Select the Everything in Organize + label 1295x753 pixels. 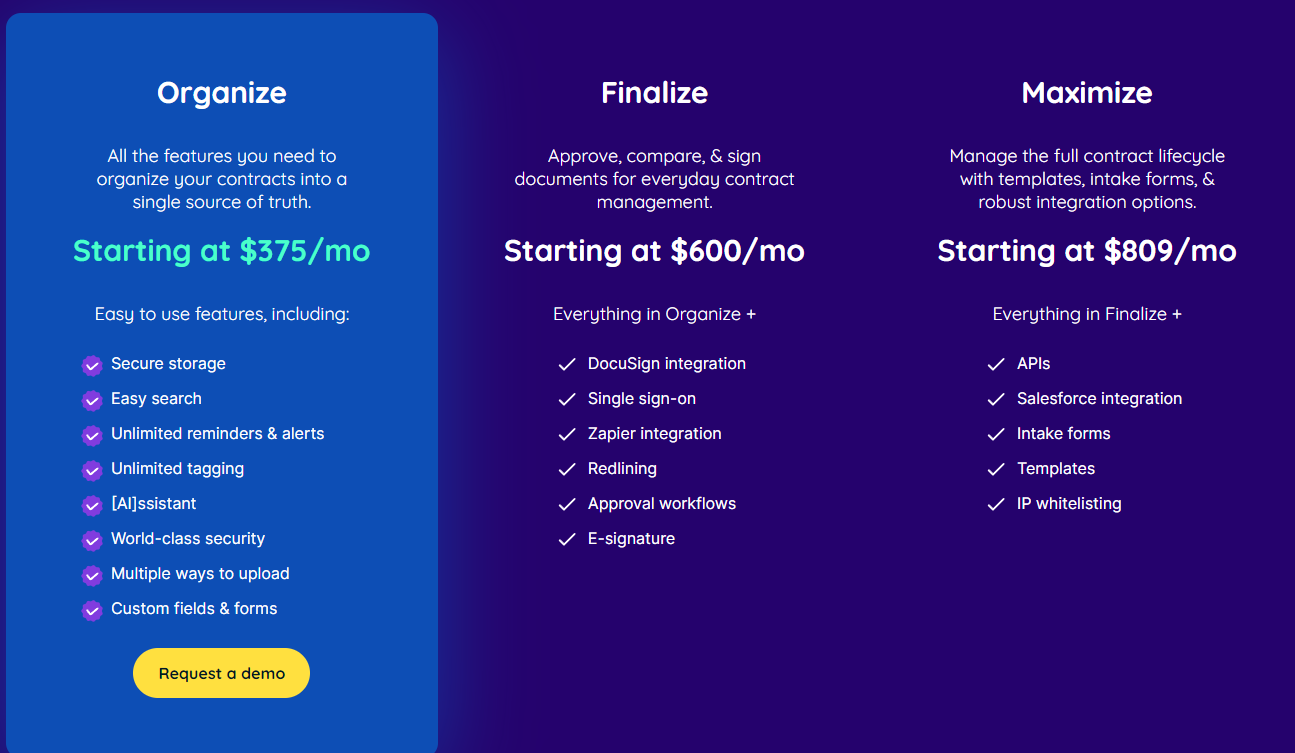pyautogui.click(x=654, y=314)
